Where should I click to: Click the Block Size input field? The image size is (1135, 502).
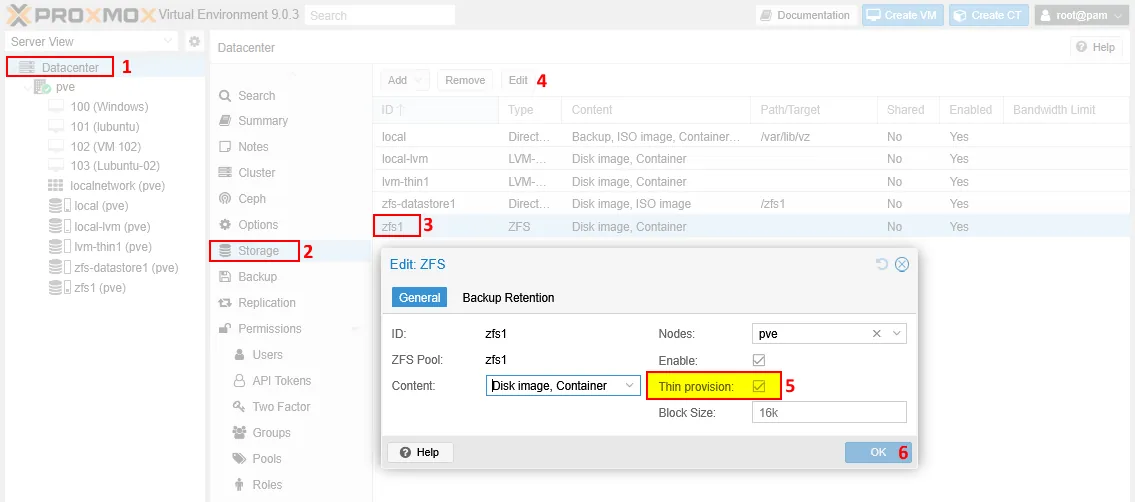[x=829, y=412]
